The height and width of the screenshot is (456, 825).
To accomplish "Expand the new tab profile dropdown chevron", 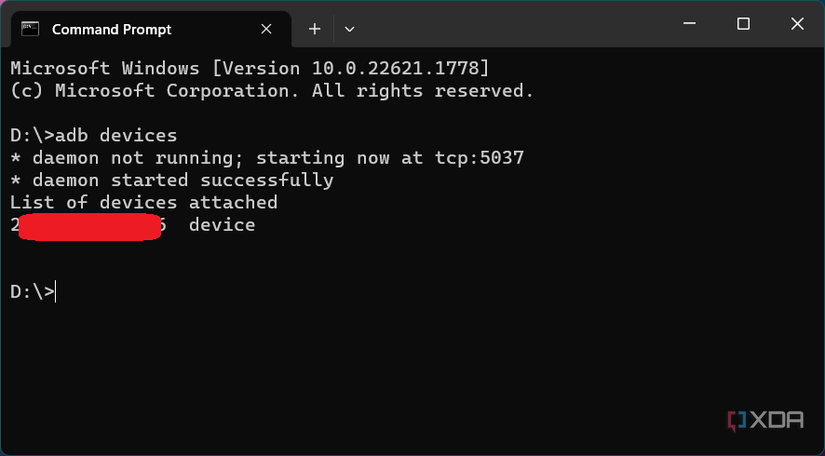I will point(349,29).
